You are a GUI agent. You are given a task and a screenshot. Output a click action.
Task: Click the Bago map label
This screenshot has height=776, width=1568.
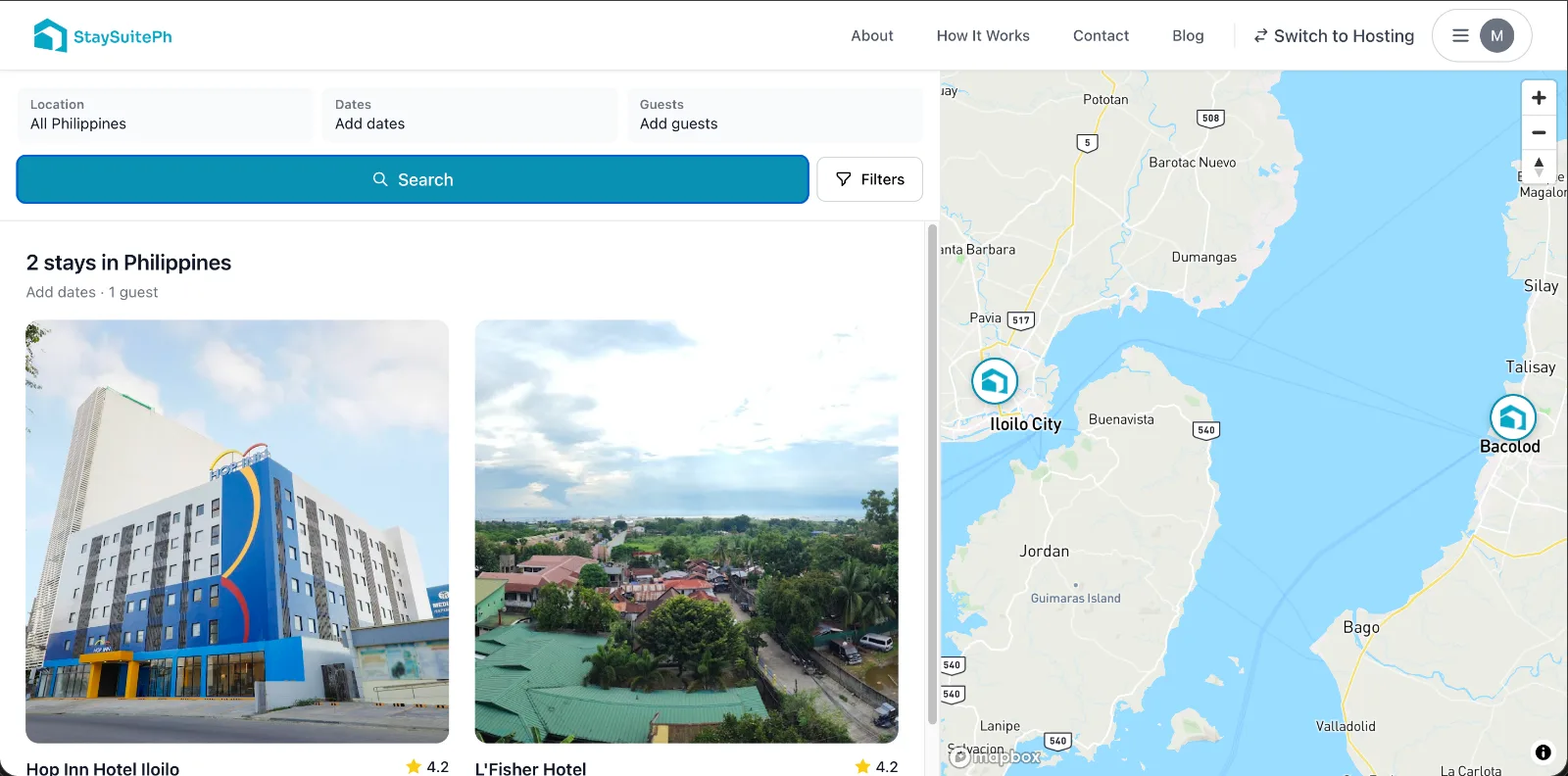point(1361,627)
